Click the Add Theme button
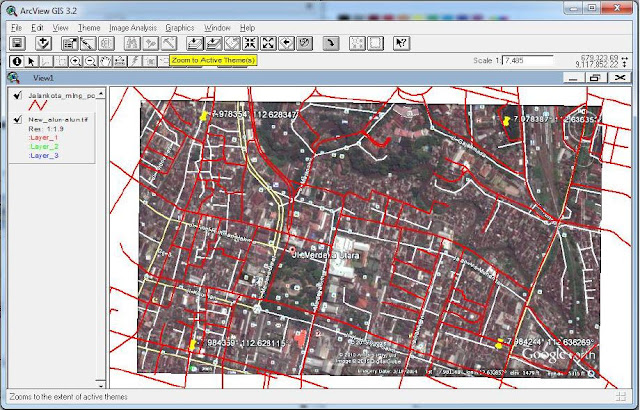Viewport: 640px width, 410px height. 43,43
